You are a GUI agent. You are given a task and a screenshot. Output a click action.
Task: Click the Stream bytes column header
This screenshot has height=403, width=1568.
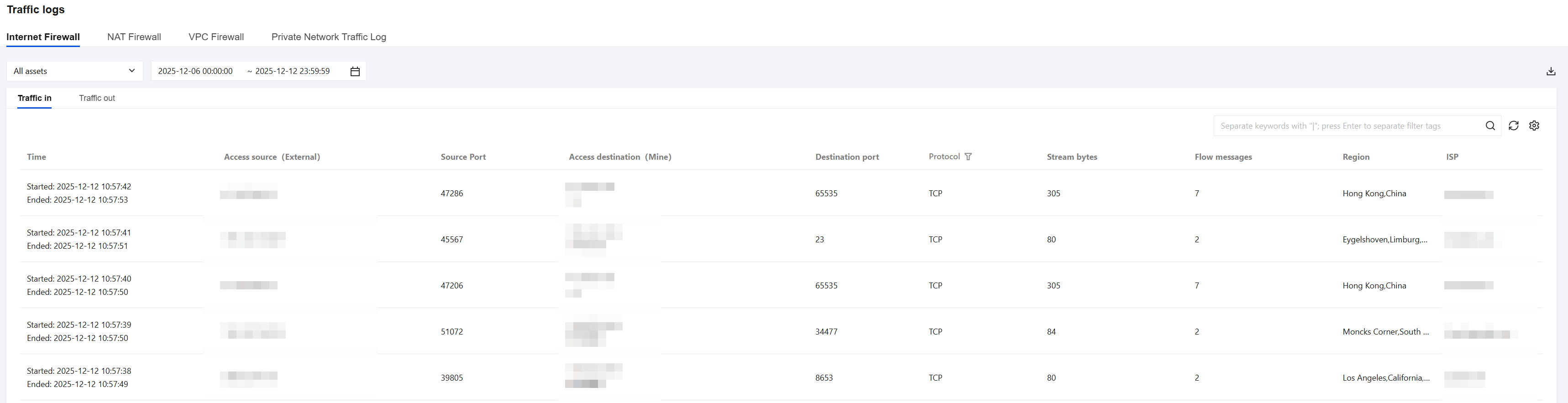pos(1072,157)
